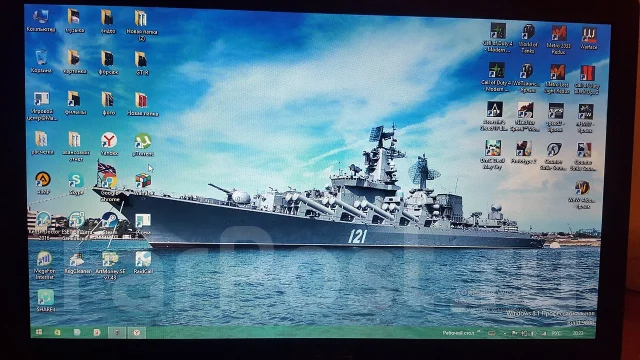
Task: Launch the Warface game shortcut
Action: pyautogui.click(x=589, y=38)
